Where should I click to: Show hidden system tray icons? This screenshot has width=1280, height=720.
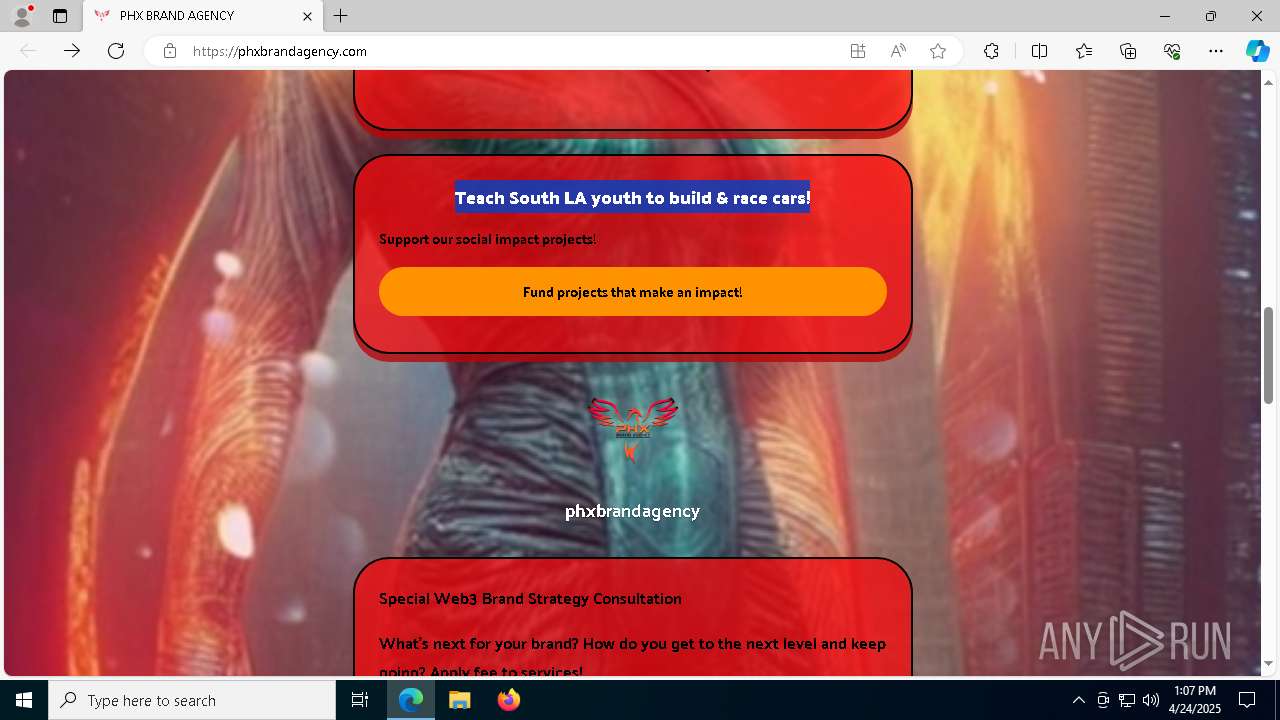[x=1078, y=700]
